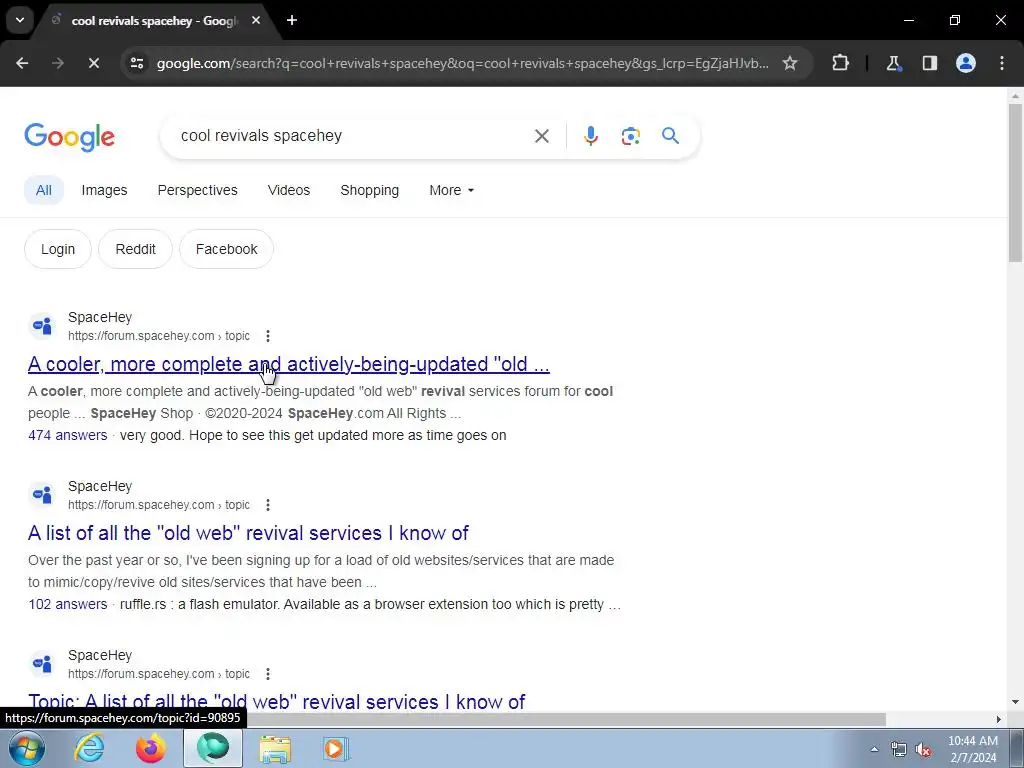Viewport: 1024px width, 768px height.
Task: Click the SpaceHey favicon of the third result
Action: [42, 664]
